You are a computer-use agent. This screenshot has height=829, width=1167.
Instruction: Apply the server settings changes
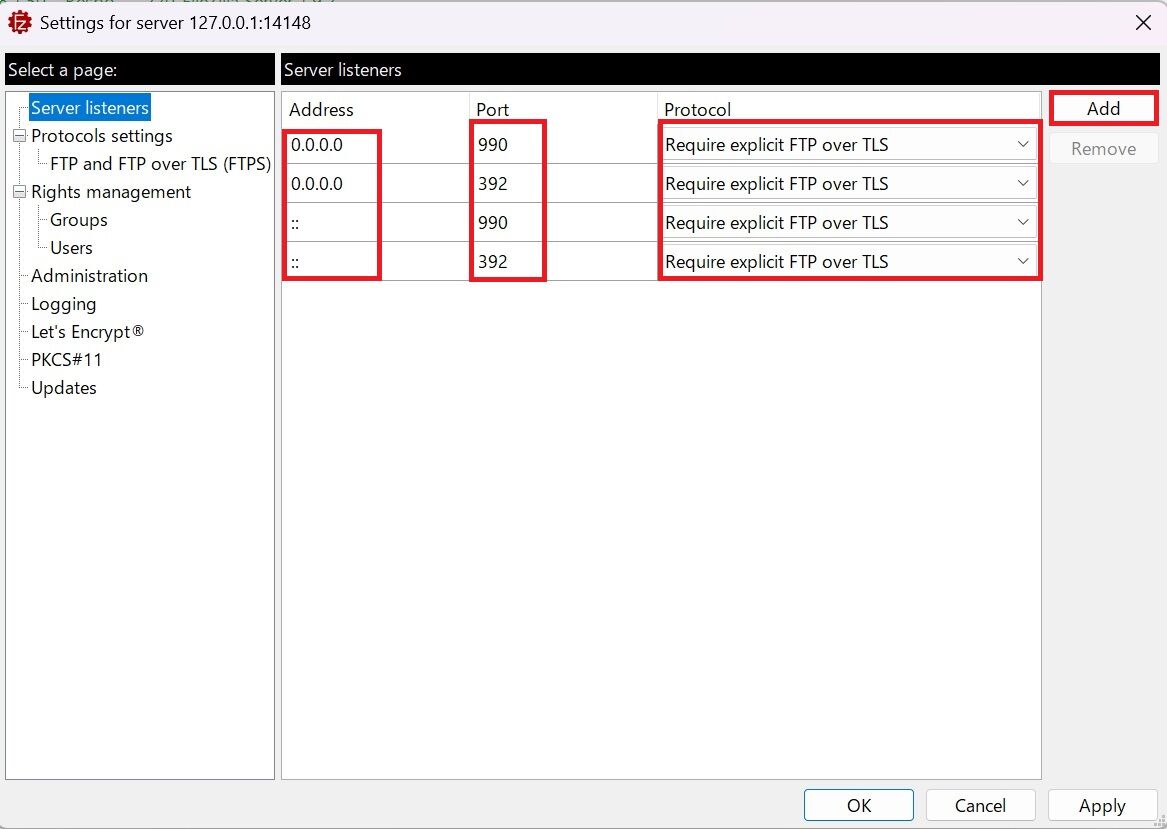click(x=1101, y=805)
